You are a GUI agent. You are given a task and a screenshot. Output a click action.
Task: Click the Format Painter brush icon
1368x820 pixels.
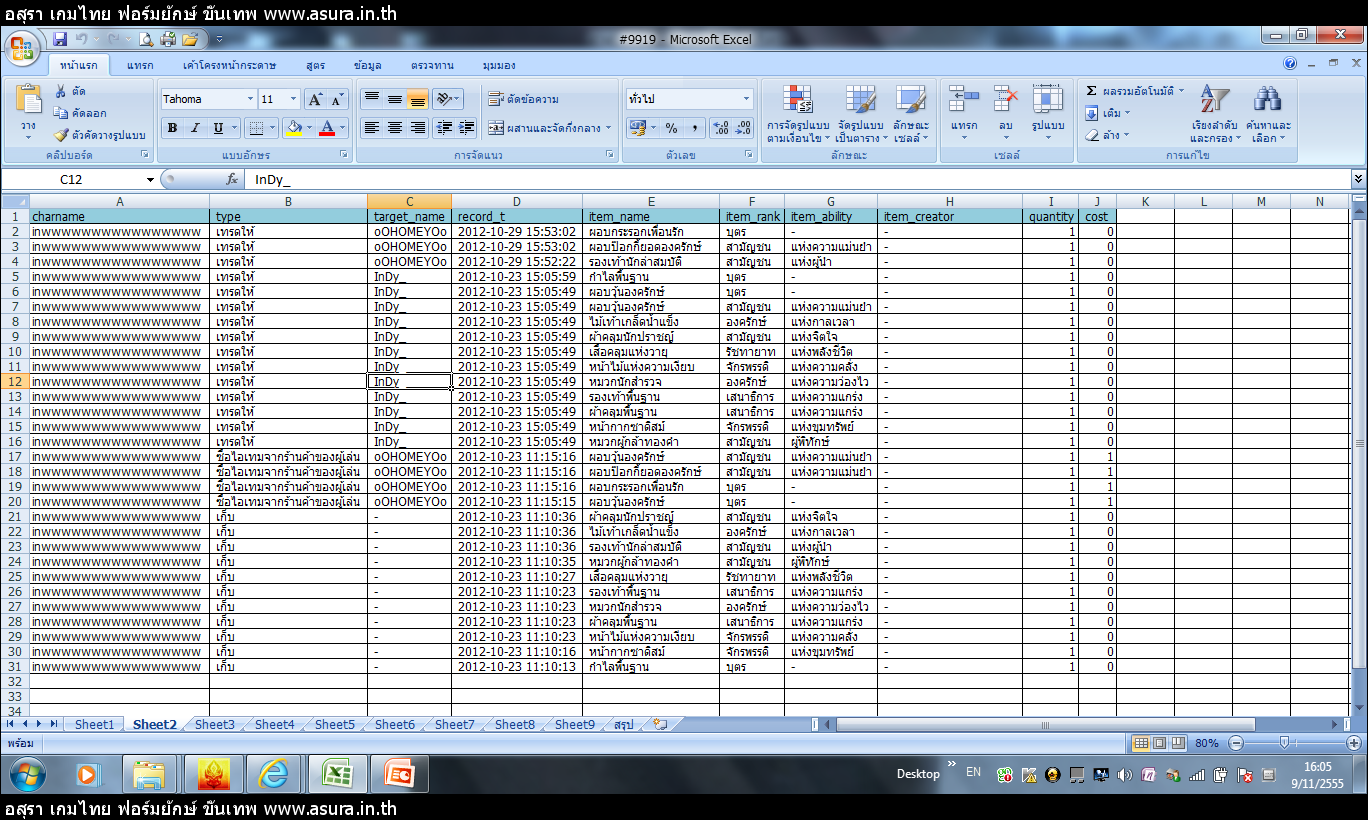[x=61, y=135]
